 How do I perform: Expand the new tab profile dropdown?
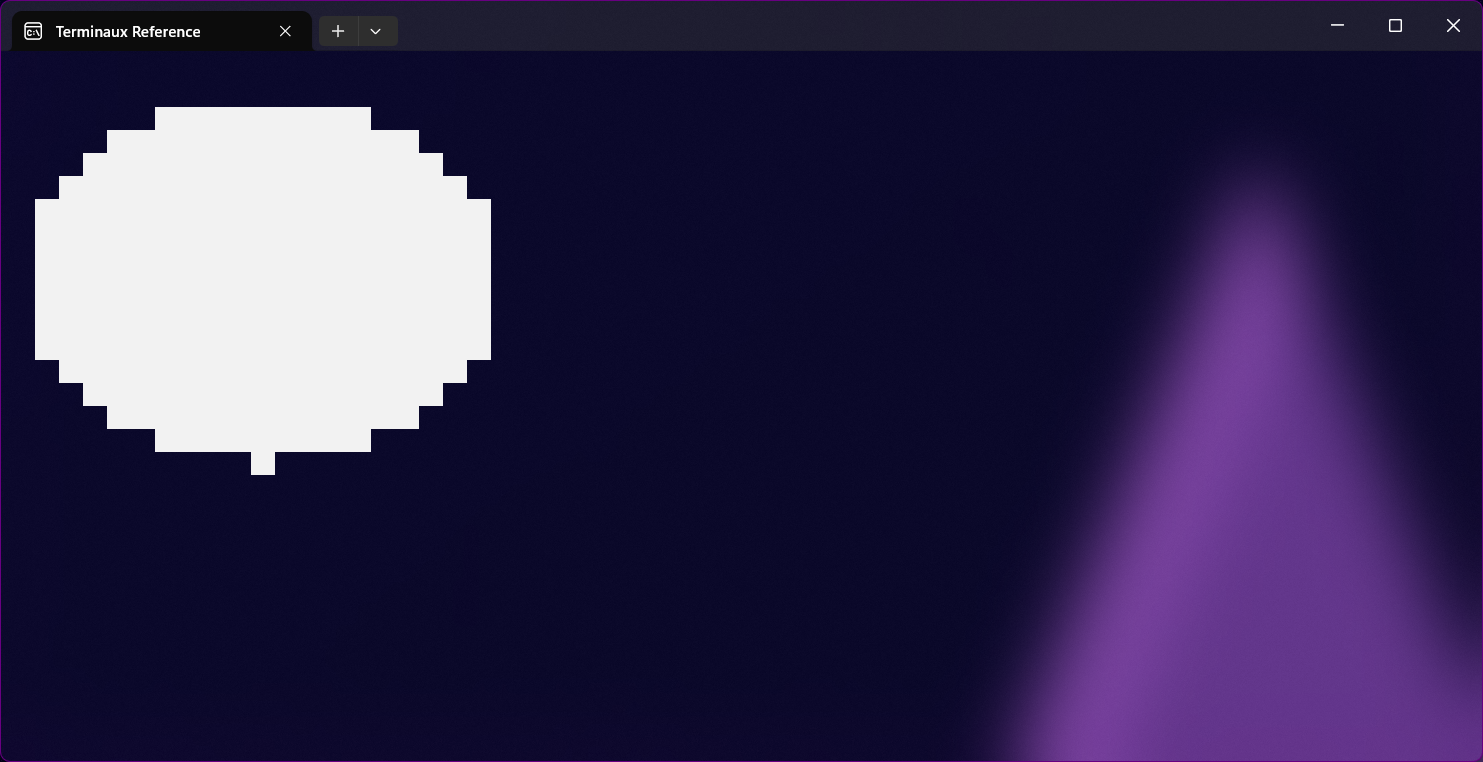376,31
